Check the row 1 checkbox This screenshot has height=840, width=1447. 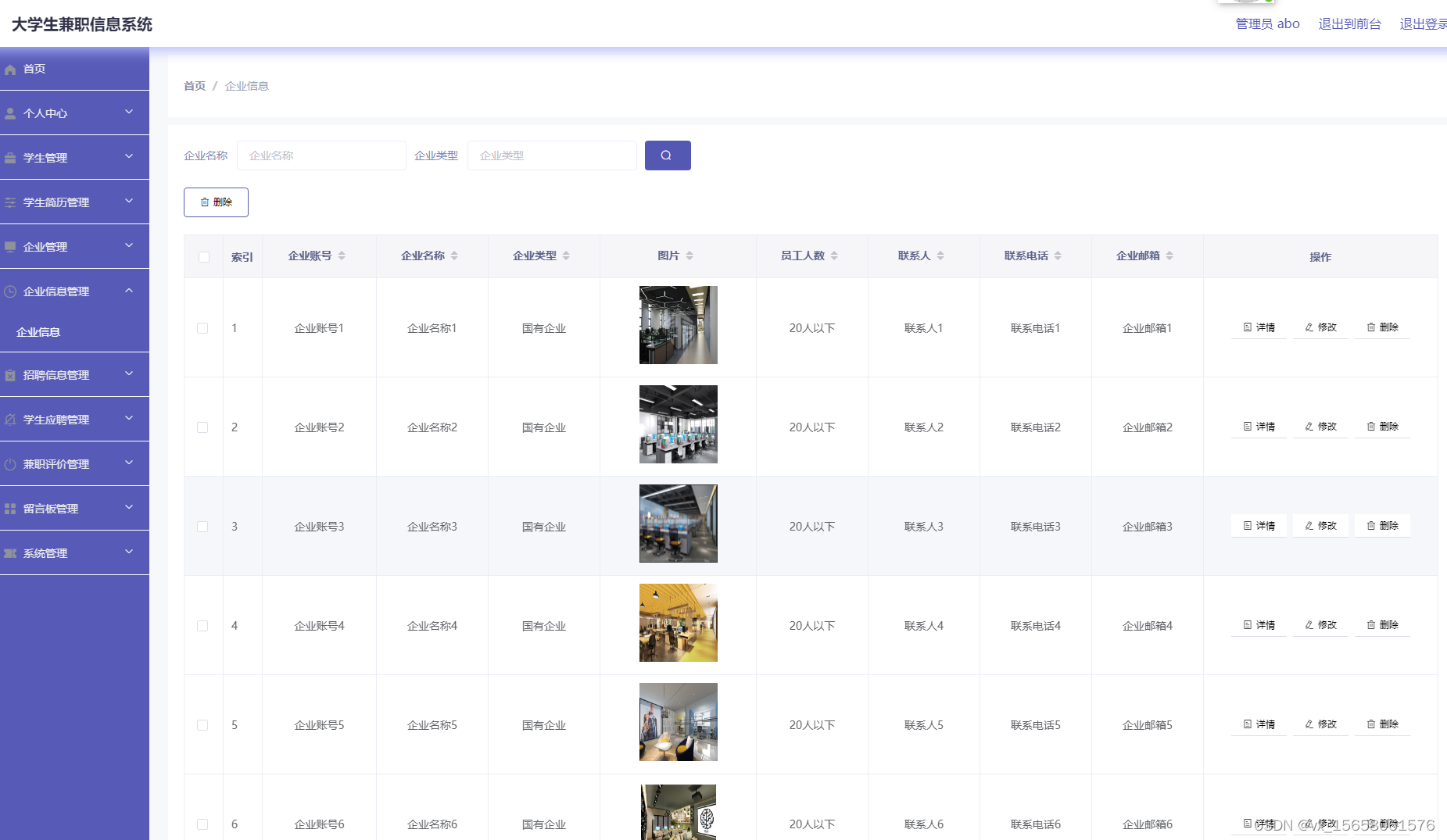202,328
